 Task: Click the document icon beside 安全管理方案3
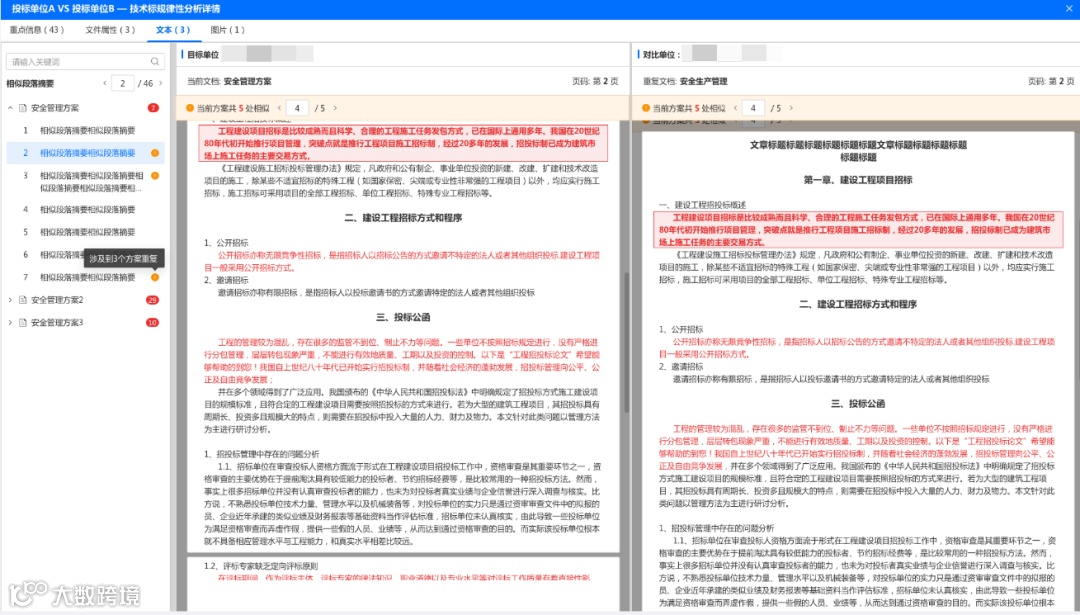click(x=23, y=323)
